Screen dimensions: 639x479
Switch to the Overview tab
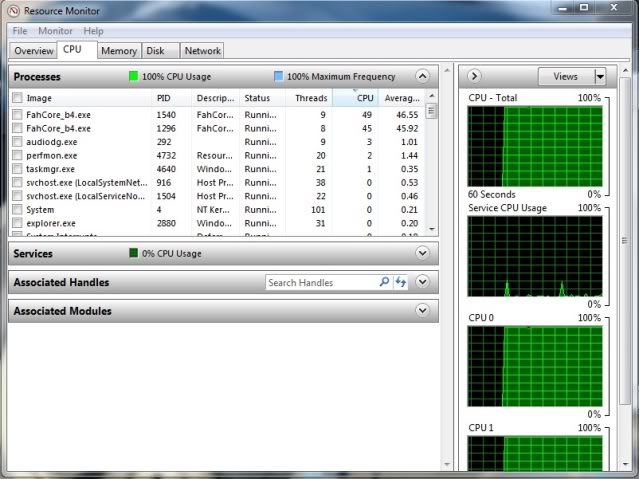point(33,51)
